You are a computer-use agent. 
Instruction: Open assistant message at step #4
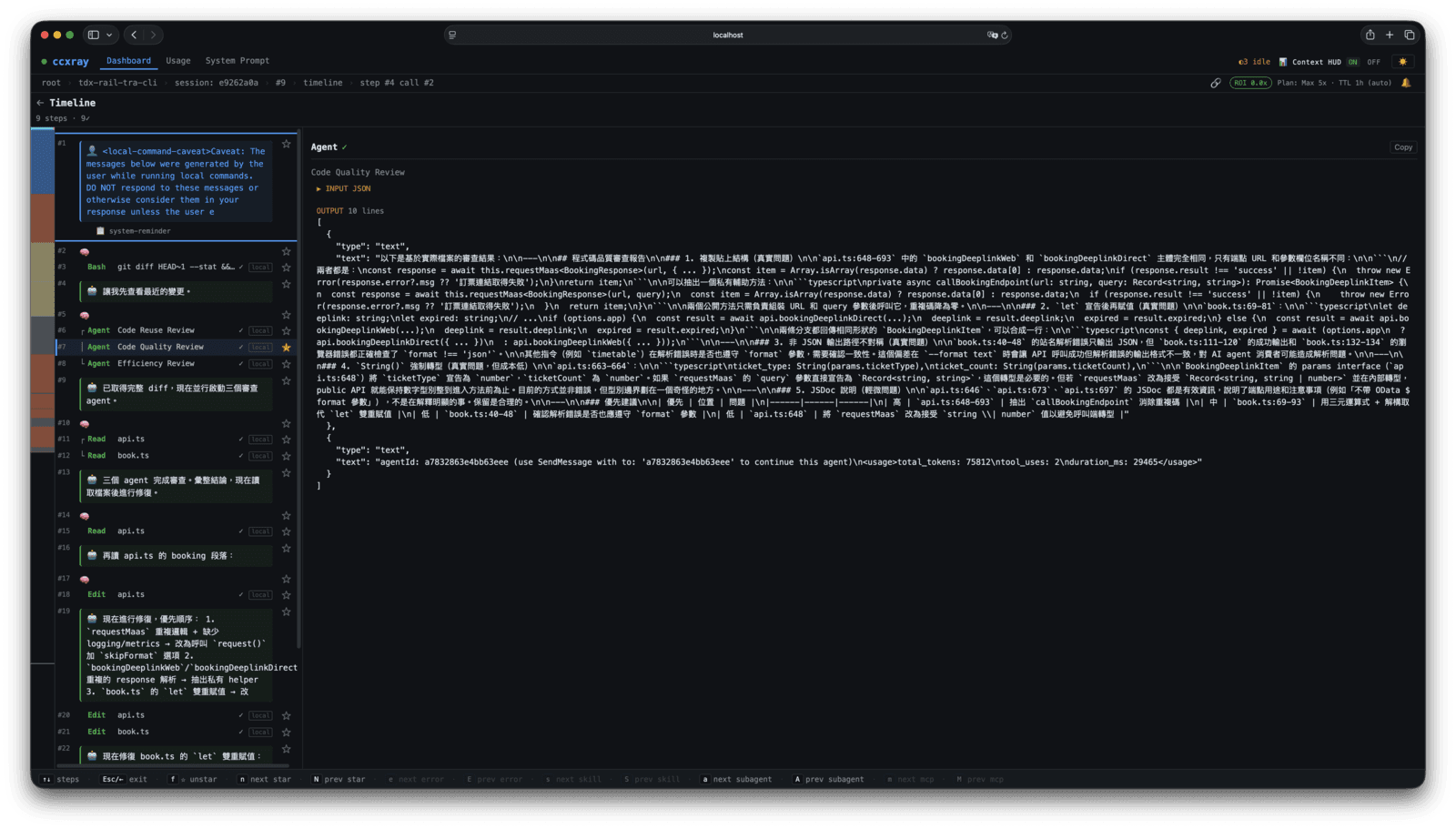(176, 291)
